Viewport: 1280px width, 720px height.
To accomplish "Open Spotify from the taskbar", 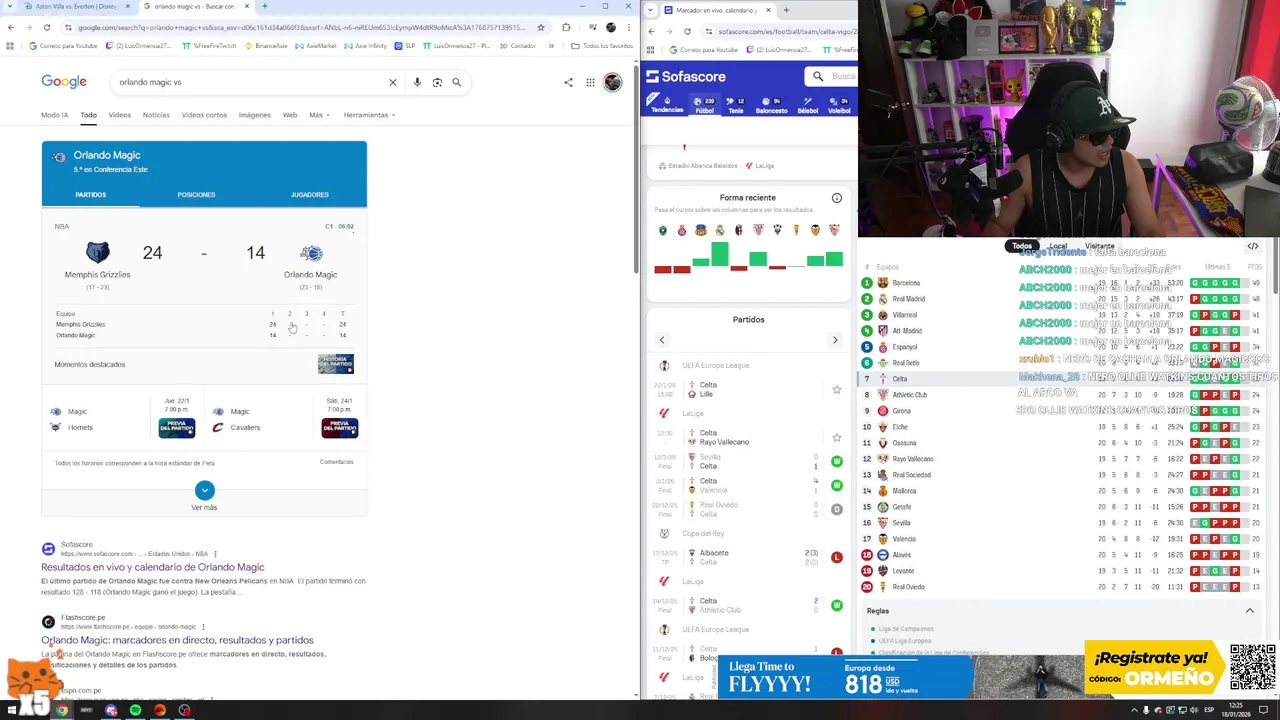I will (x=135, y=710).
